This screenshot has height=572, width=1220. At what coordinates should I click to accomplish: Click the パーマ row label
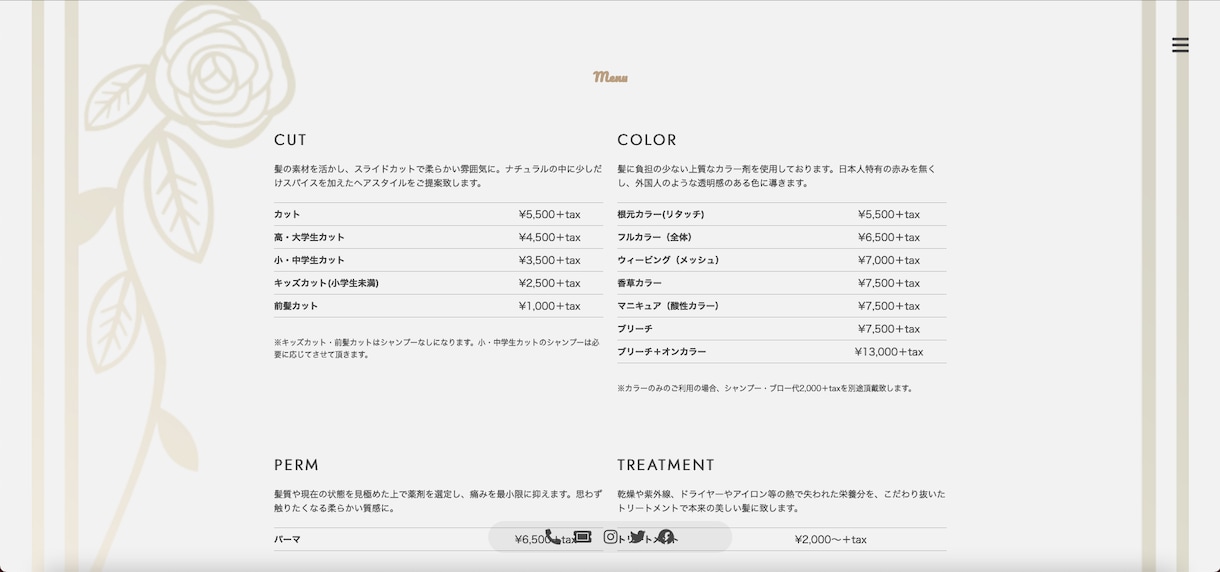coord(287,539)
